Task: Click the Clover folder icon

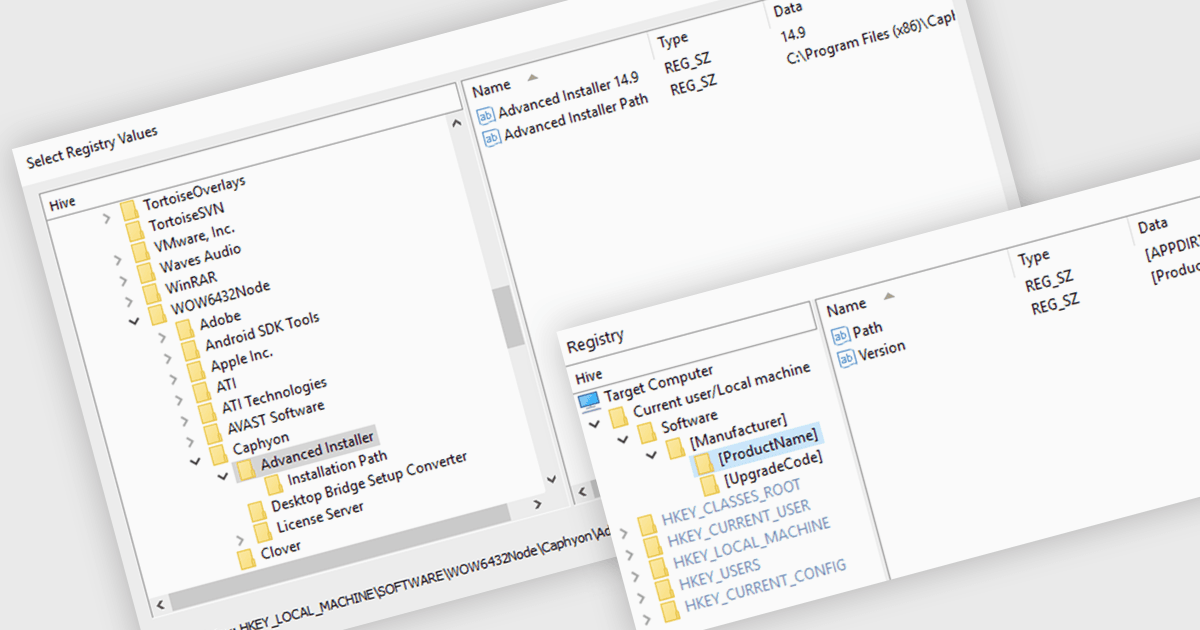Action: (245, 559)
